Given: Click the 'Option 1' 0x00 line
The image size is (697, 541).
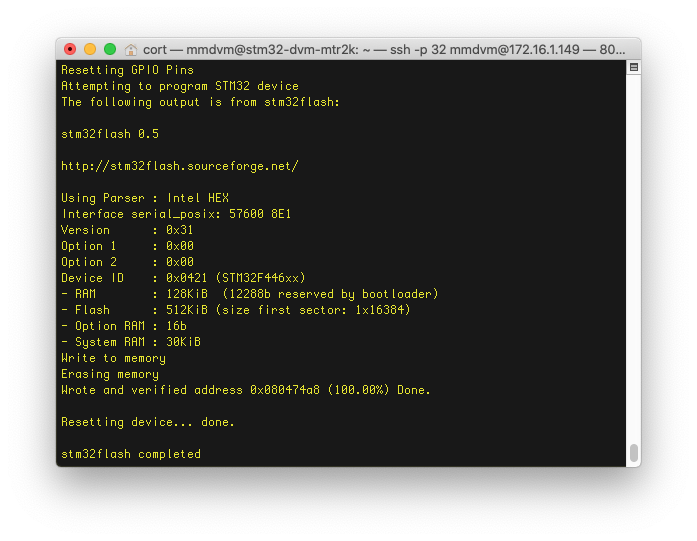Looking at the screenshot, I should 127,246.
